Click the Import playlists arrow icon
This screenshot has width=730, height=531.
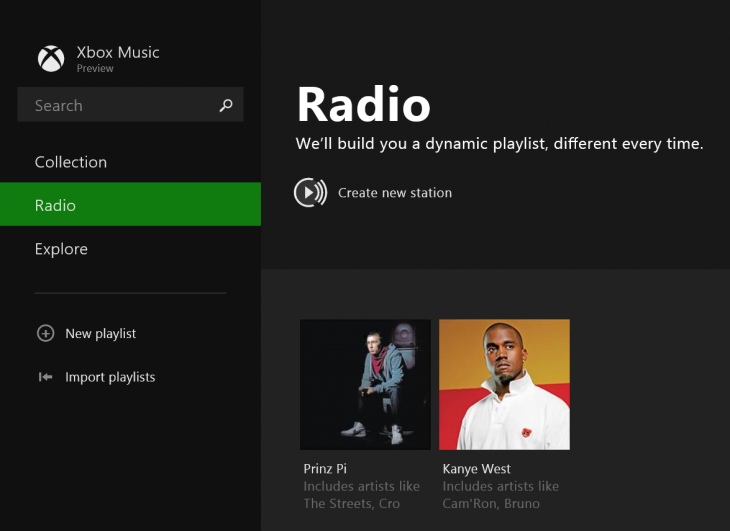(x=45, y=377)
